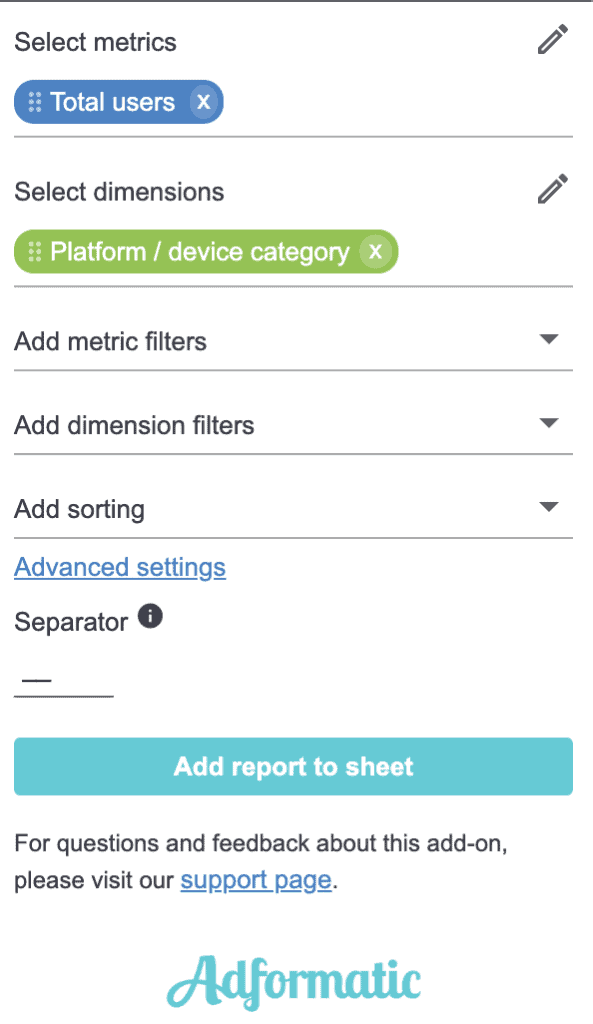Click the info icon next to Separator
The height and width of the screenshot is (1024, 593).
tap(150, 615)
